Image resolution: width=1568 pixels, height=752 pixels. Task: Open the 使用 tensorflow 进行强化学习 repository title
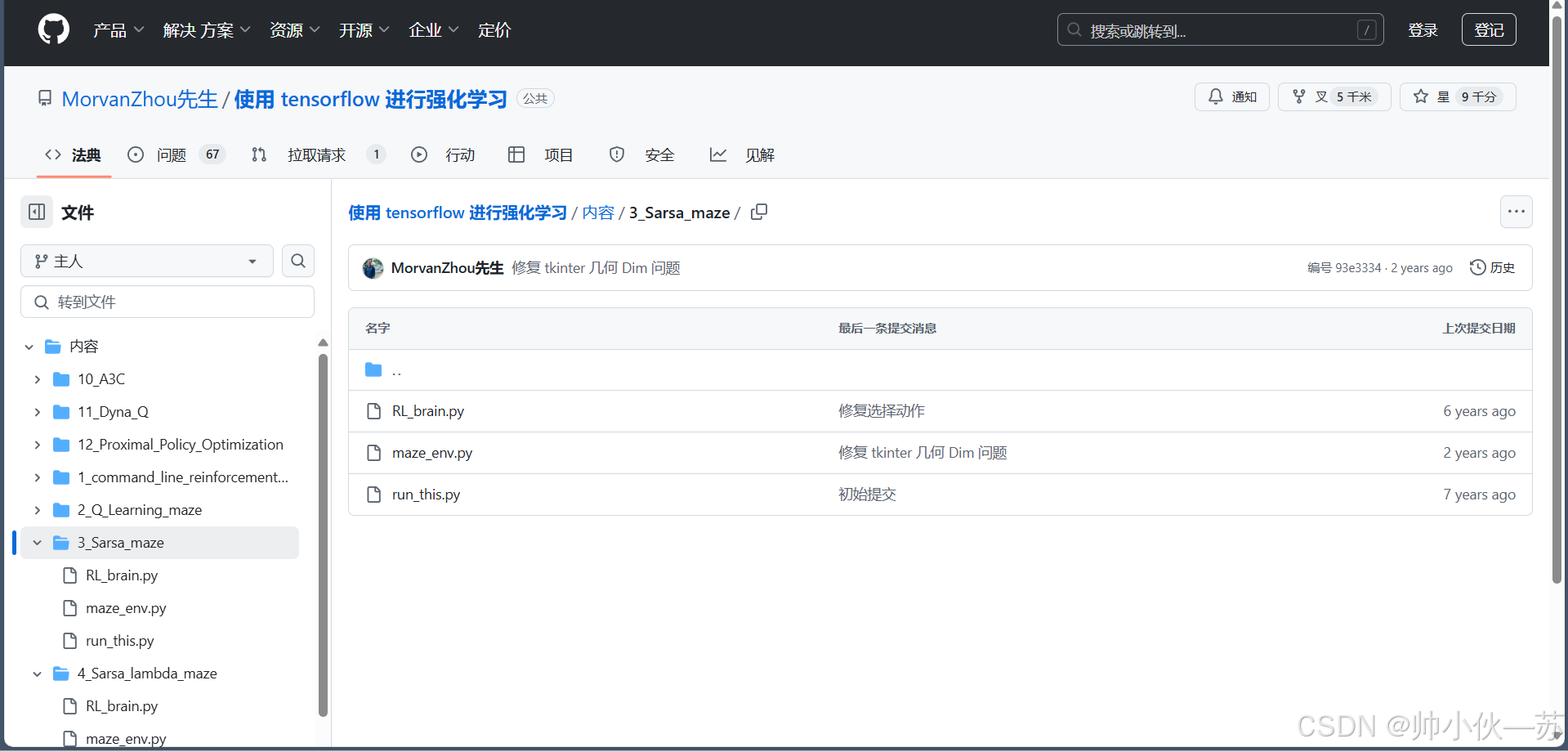click(x=371, y=99)
